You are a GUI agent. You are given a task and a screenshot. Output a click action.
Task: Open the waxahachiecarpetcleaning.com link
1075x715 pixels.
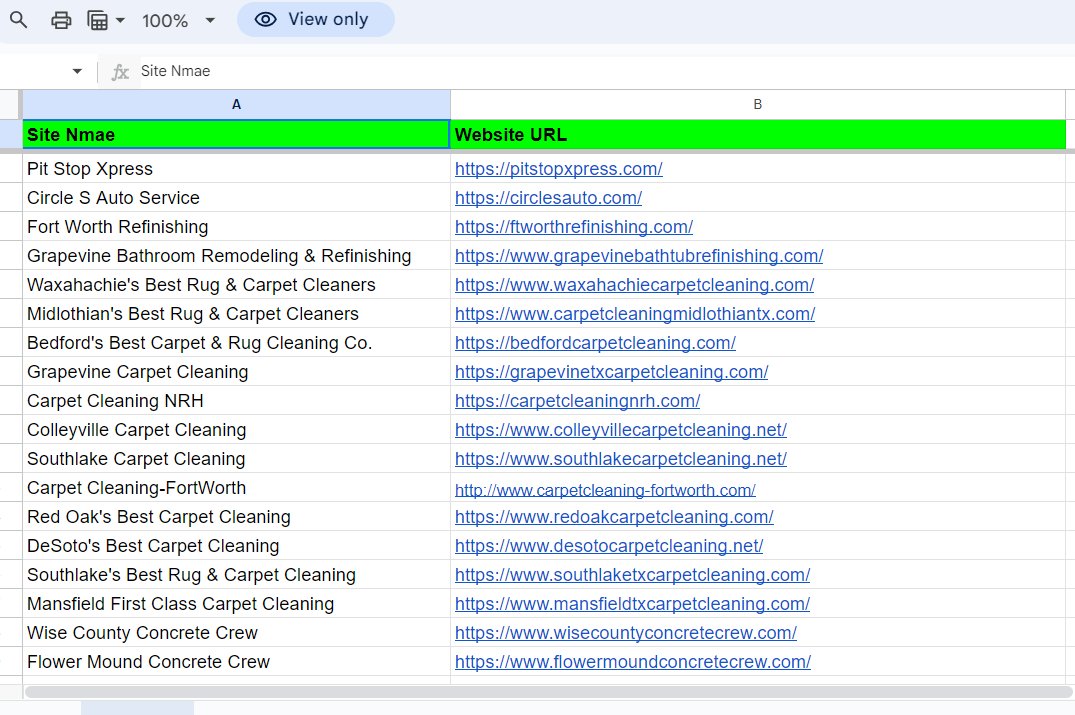pyautogui.click(x=634, y=284)
